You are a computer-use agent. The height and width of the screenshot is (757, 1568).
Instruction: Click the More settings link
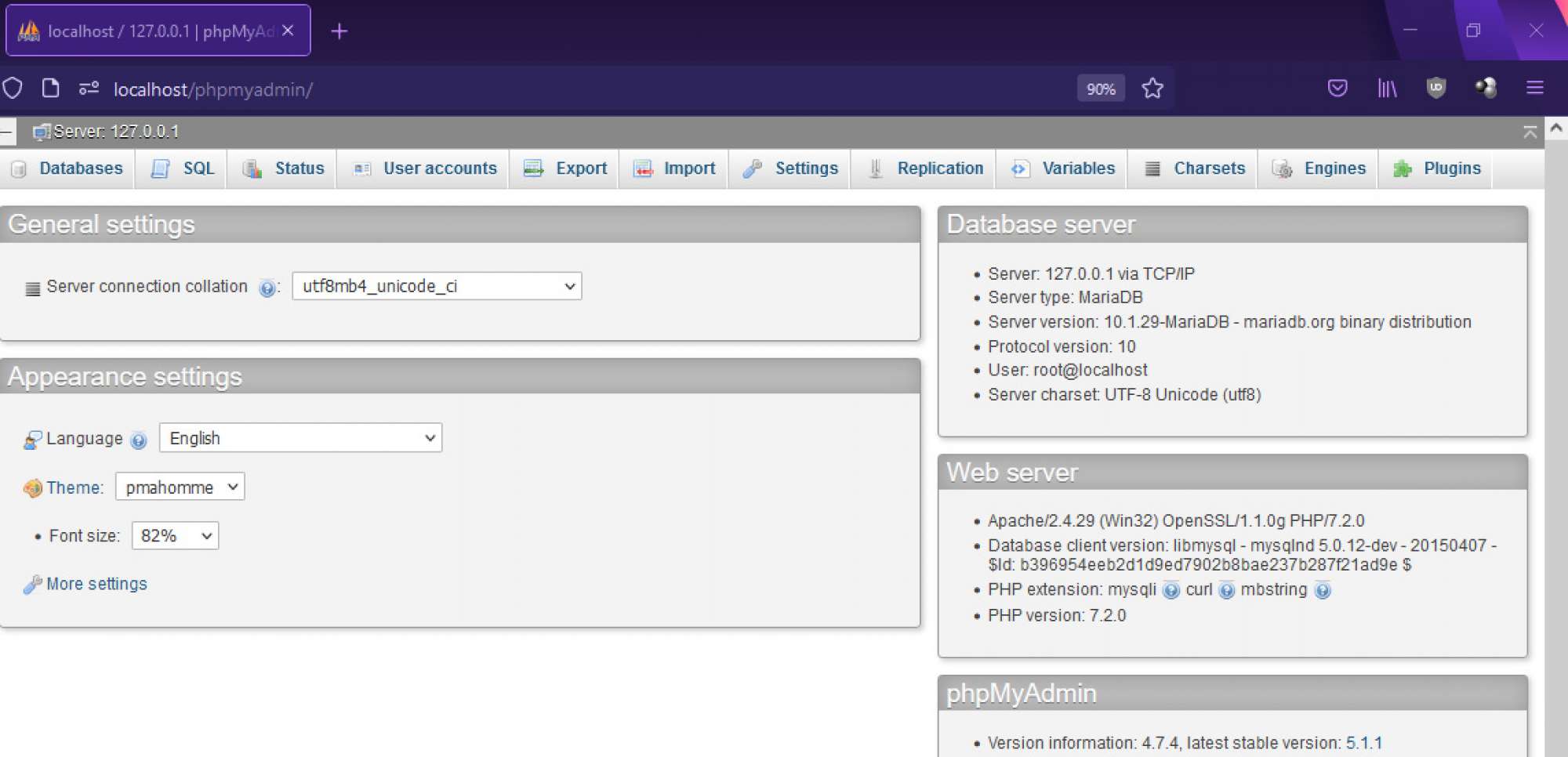[96, 584]
